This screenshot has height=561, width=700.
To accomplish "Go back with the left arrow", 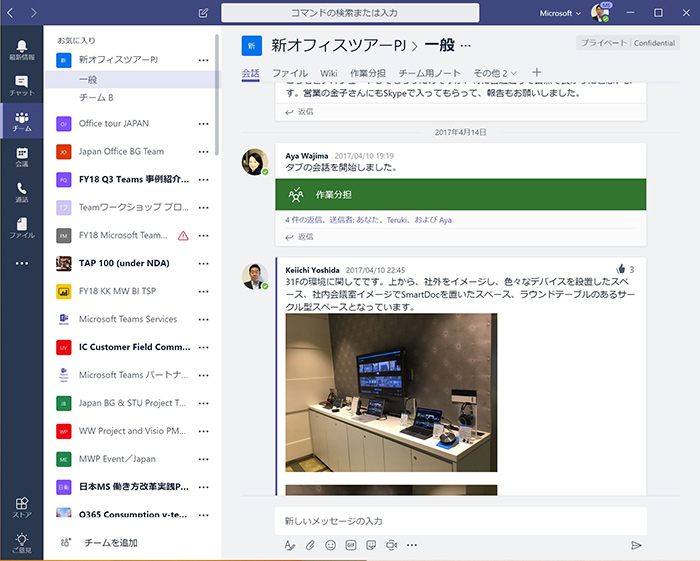I will click(10, 12).
